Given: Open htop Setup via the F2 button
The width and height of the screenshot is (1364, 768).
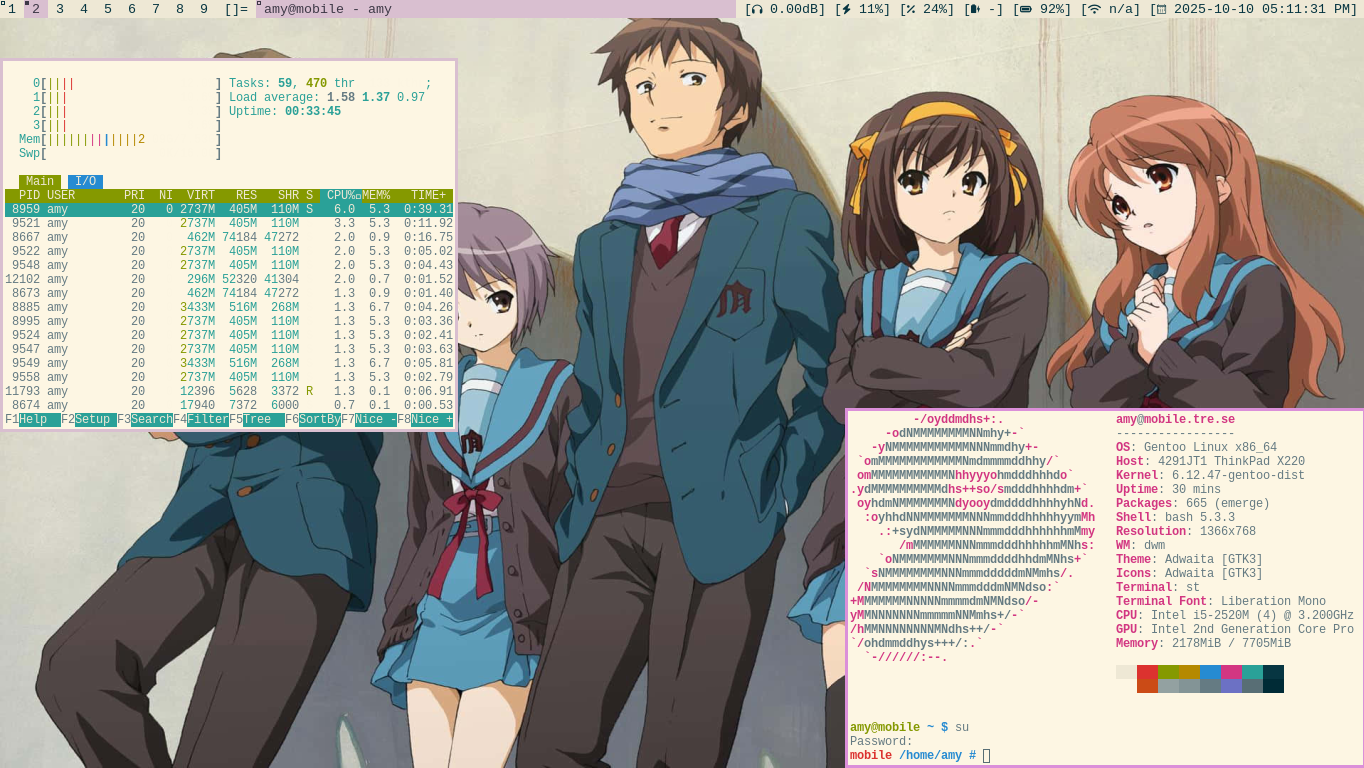Looking at the screenshot, I should coord(89,420).
